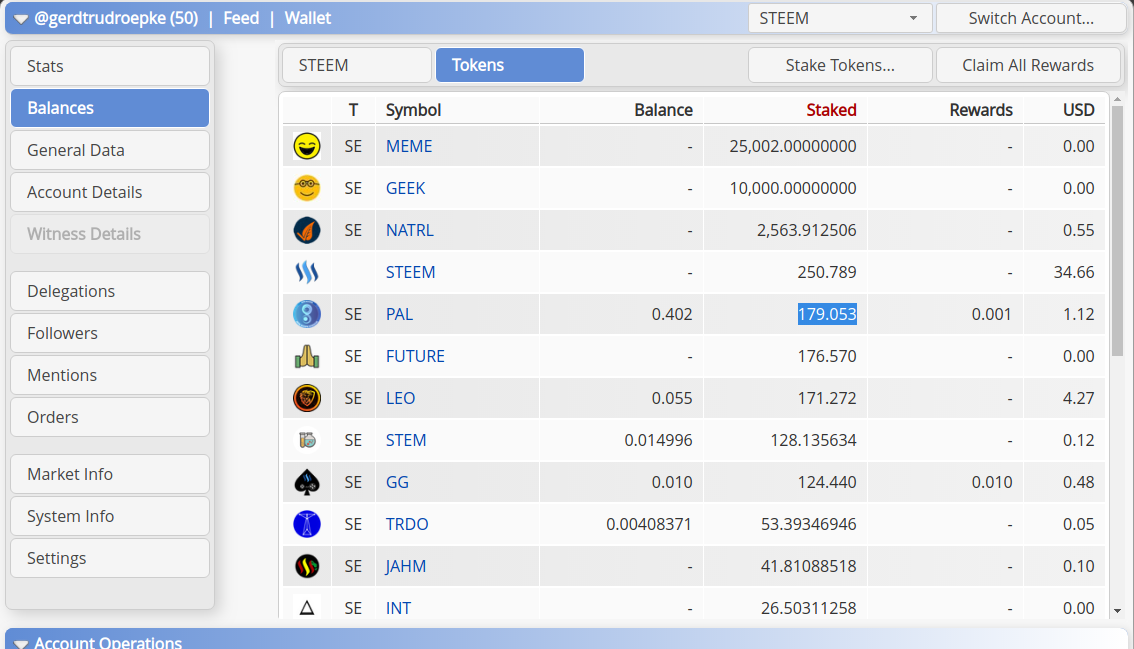This screenshot has height=649, width=1134.
Task: Open General Data in sidebar
Action: pyautogui.click(x=110, y=150)
